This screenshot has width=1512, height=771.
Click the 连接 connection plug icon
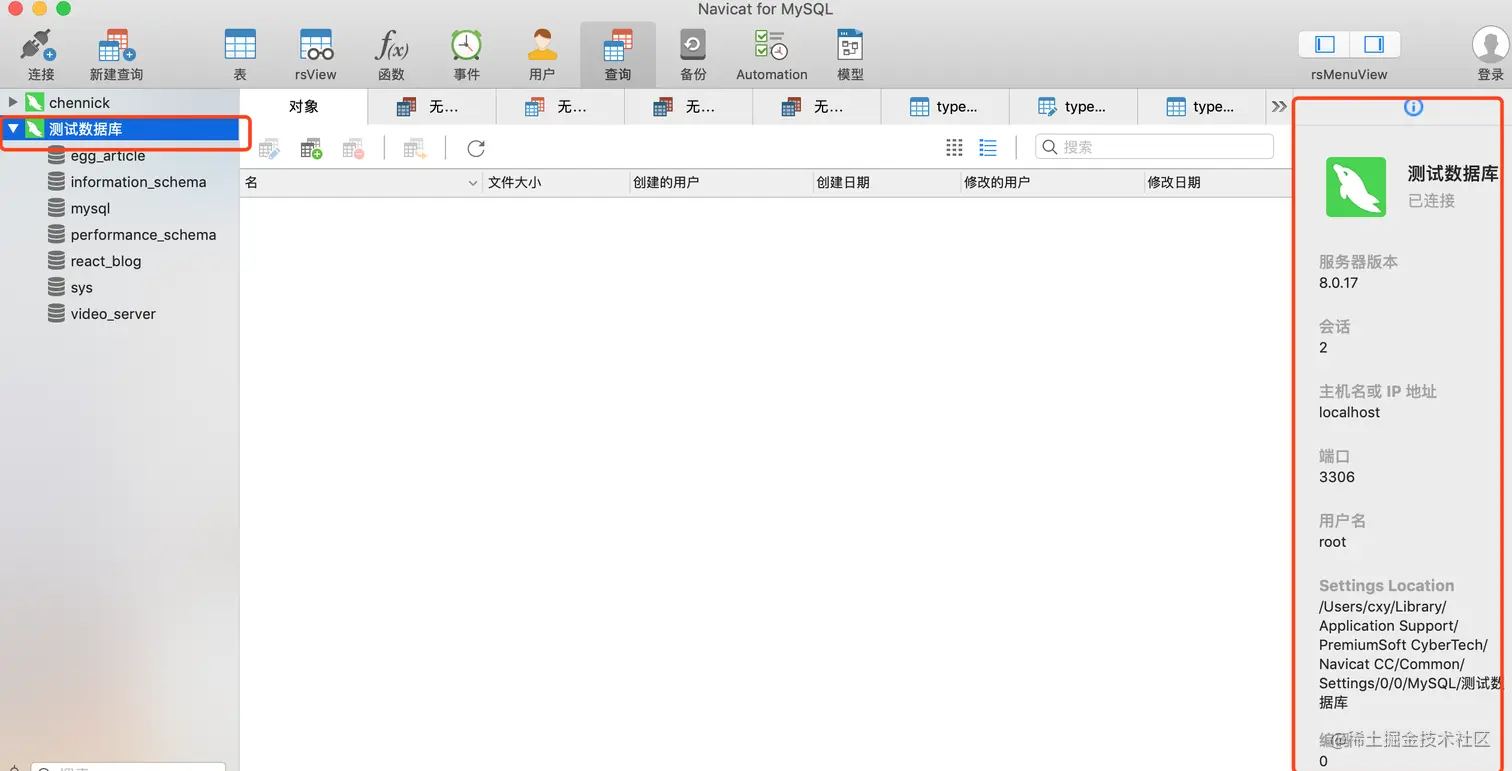point(40,46)
